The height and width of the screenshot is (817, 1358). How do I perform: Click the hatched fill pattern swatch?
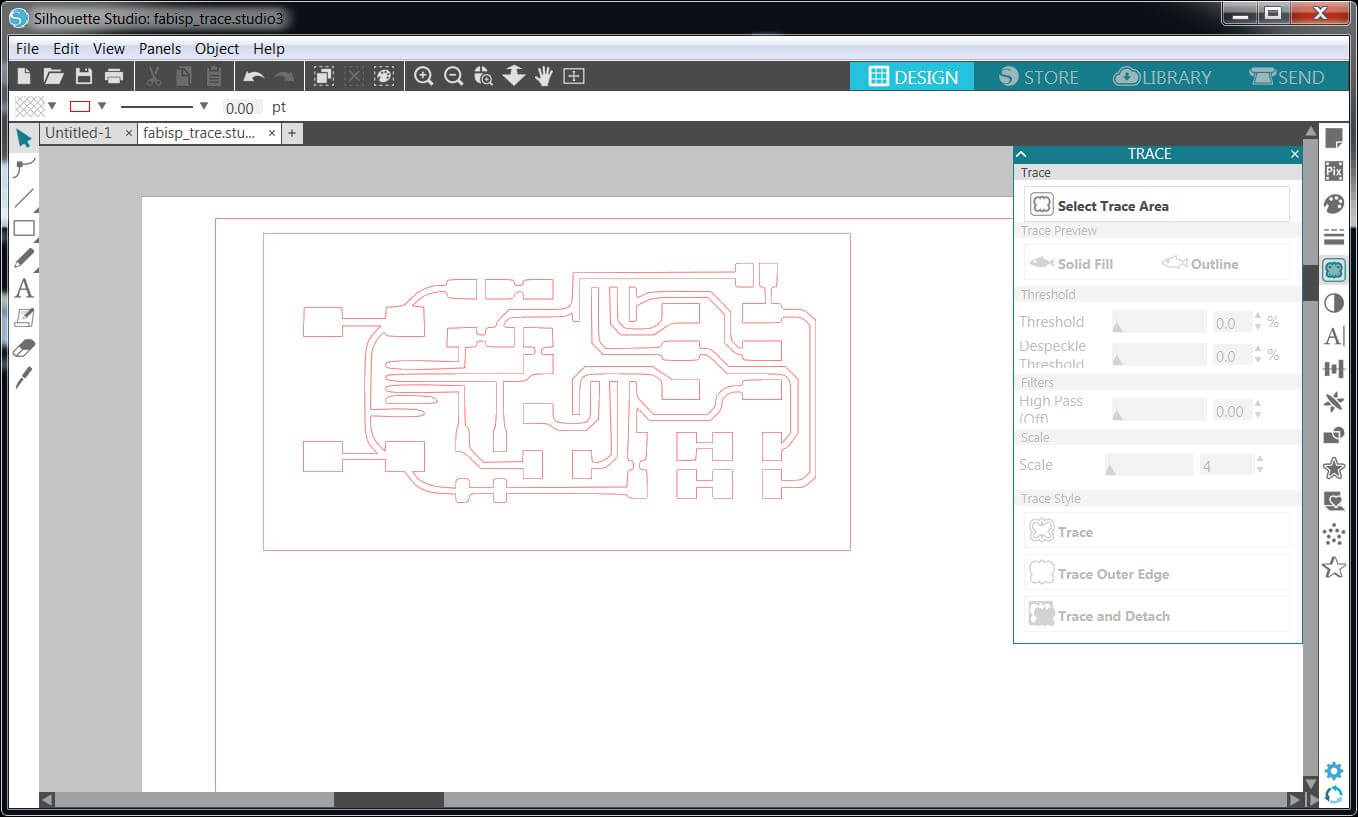pos(30,106)
